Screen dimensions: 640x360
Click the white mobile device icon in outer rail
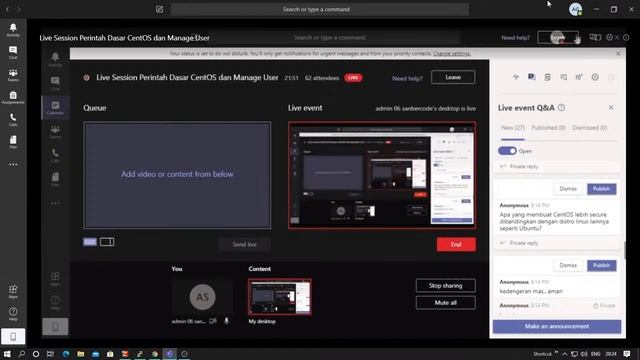pyautogui.click(x=13, y=337)
